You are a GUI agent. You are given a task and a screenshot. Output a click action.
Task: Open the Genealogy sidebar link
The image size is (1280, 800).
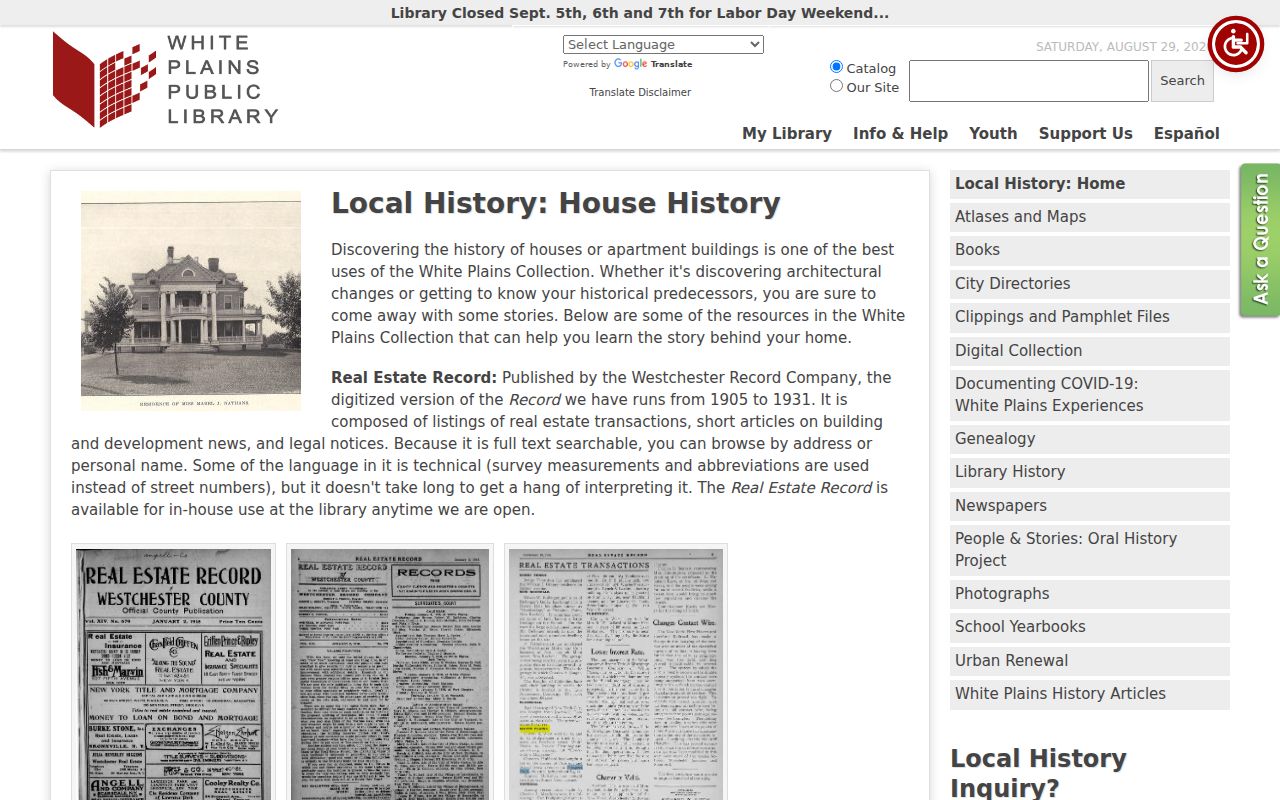coord(1090,439)
